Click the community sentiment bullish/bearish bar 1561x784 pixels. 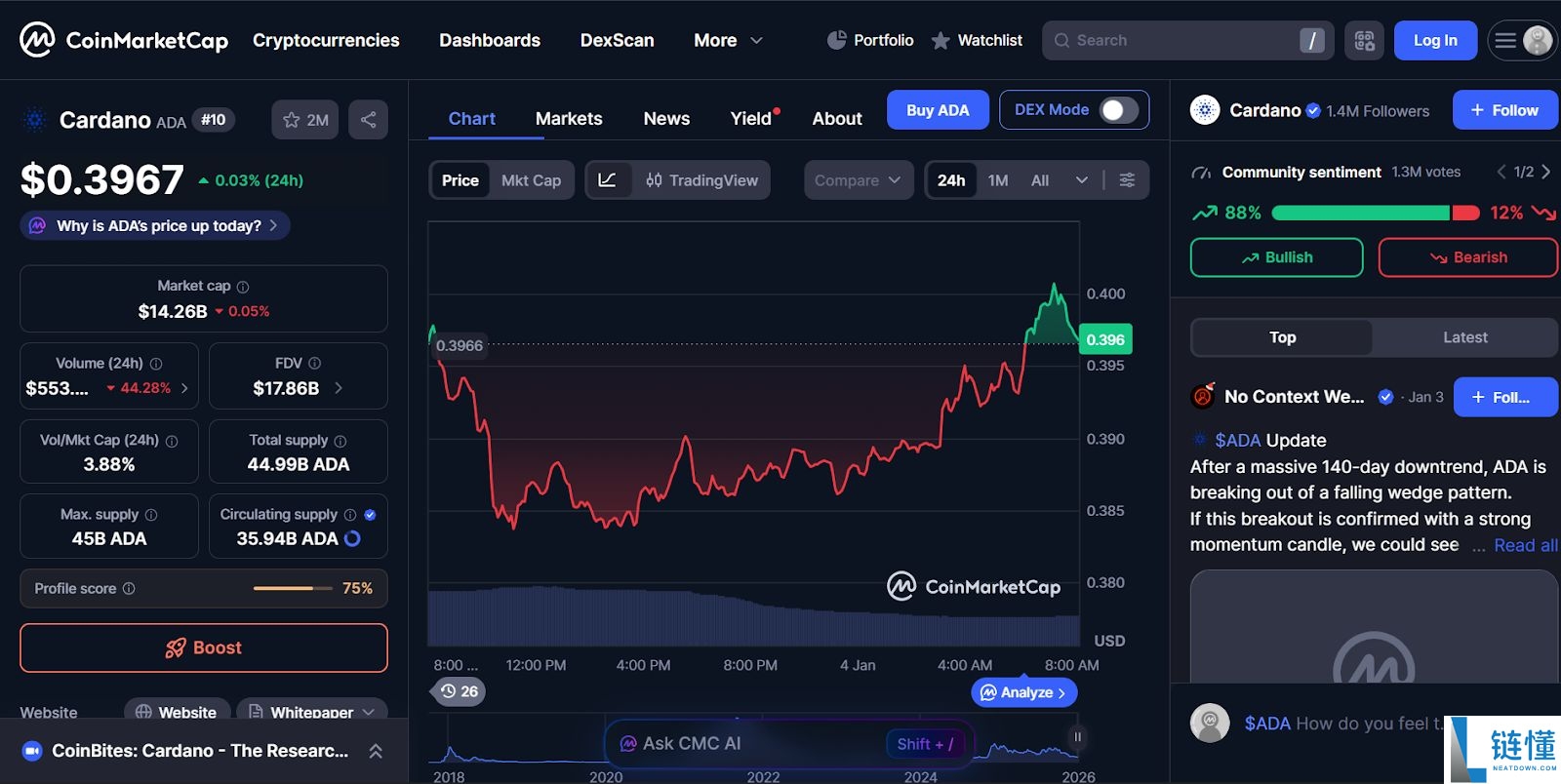[x=1376, y=213]
